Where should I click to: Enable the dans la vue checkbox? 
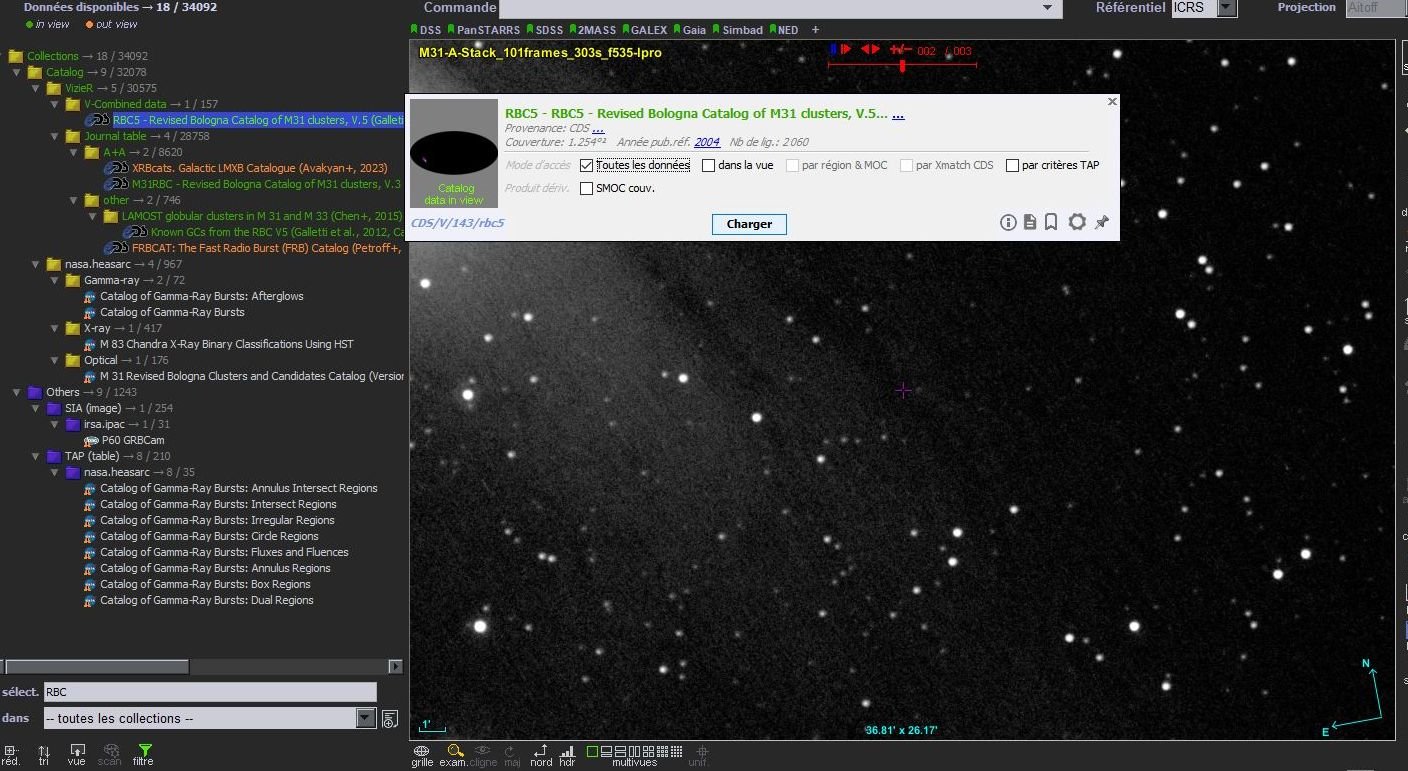pos(709,165)
